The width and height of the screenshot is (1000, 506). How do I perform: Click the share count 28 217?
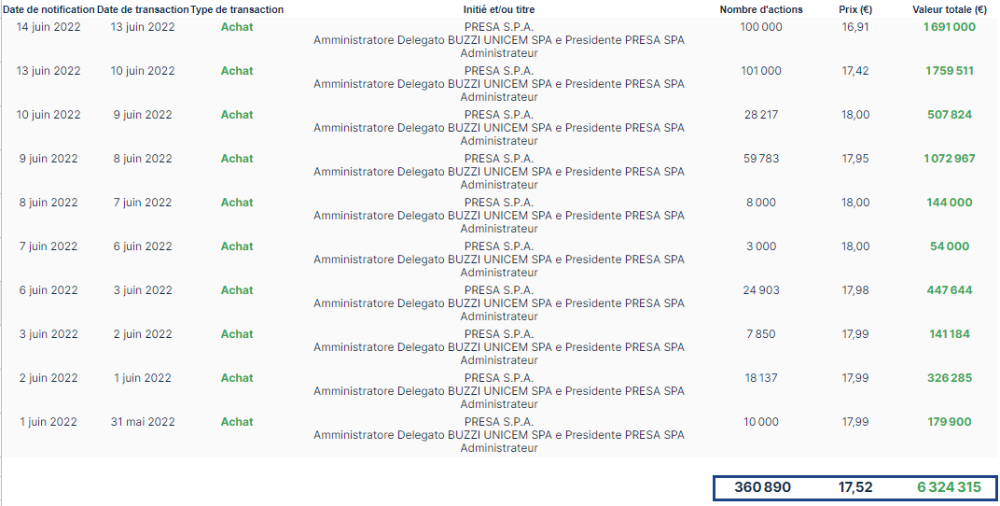coord(761,115)
